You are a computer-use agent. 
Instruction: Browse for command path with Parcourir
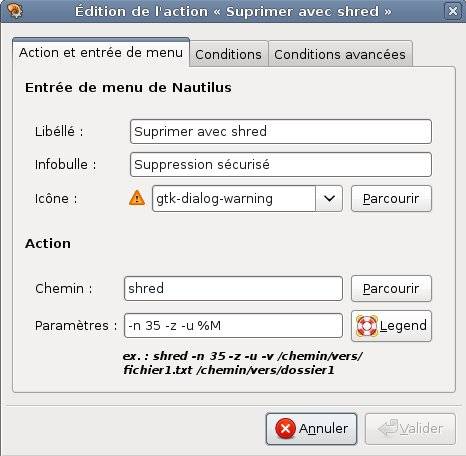pos(391,289)
